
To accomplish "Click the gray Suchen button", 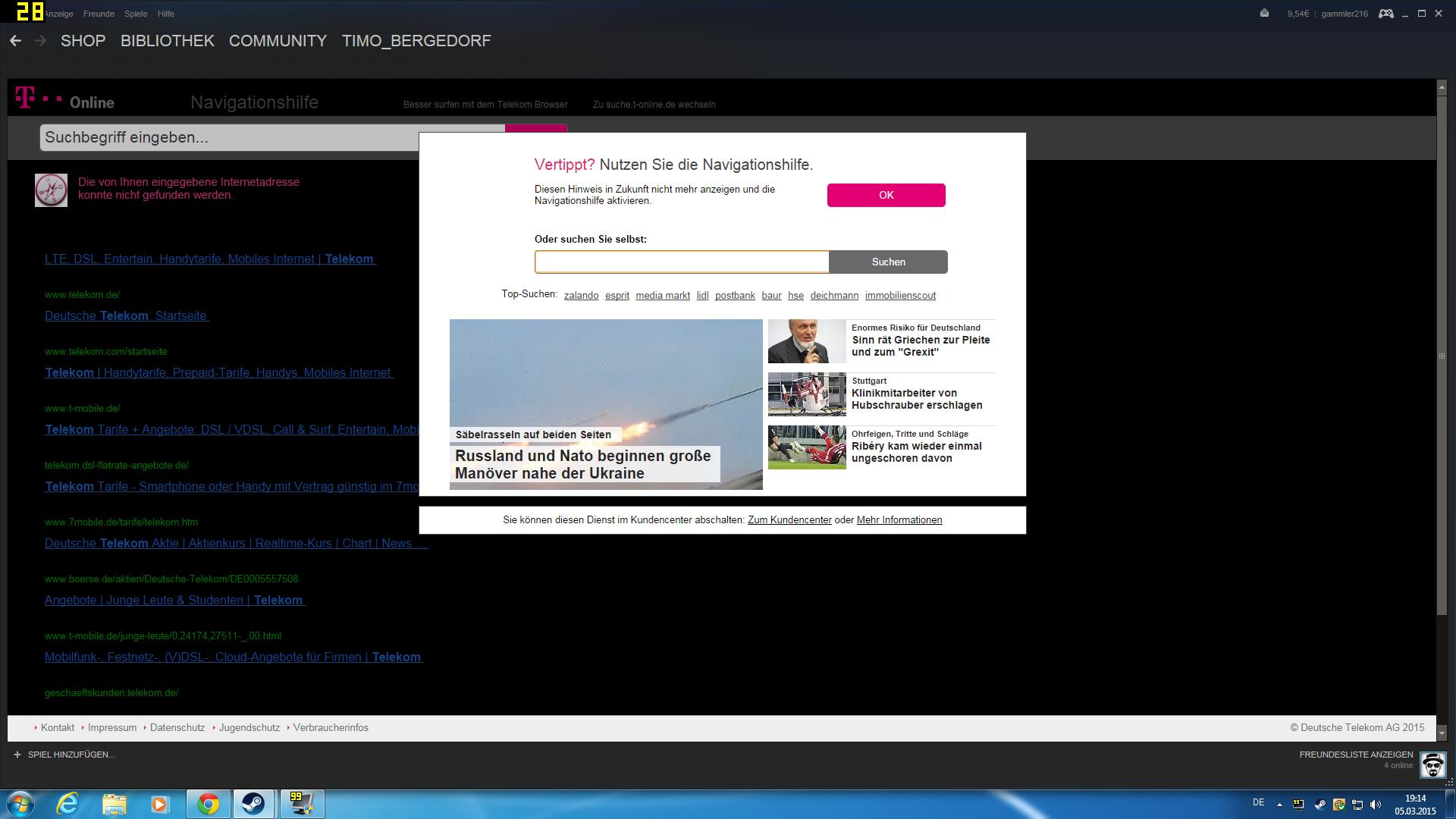I will tap(888, 262).
